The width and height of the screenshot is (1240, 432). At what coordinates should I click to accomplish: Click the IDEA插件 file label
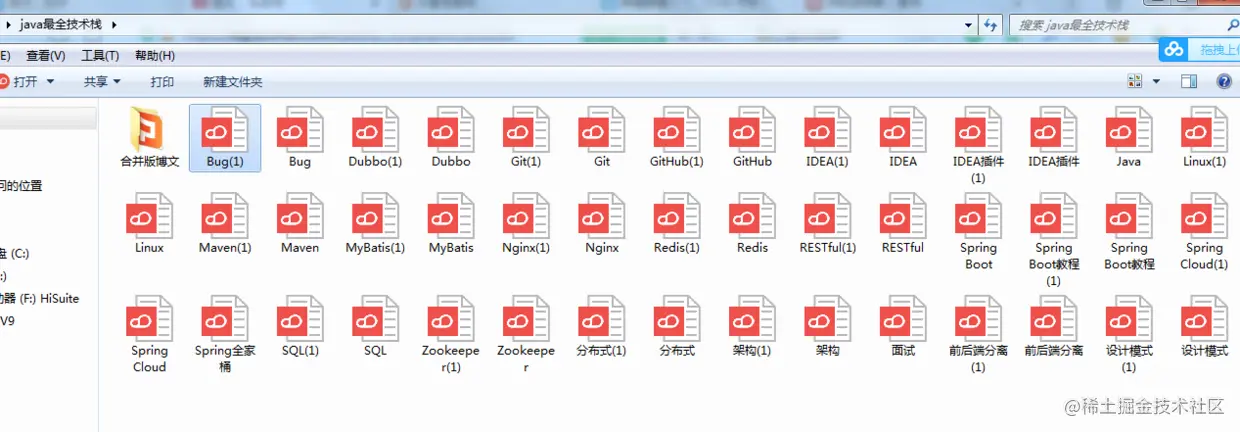pyautogui.click(x=1054, y=161)
